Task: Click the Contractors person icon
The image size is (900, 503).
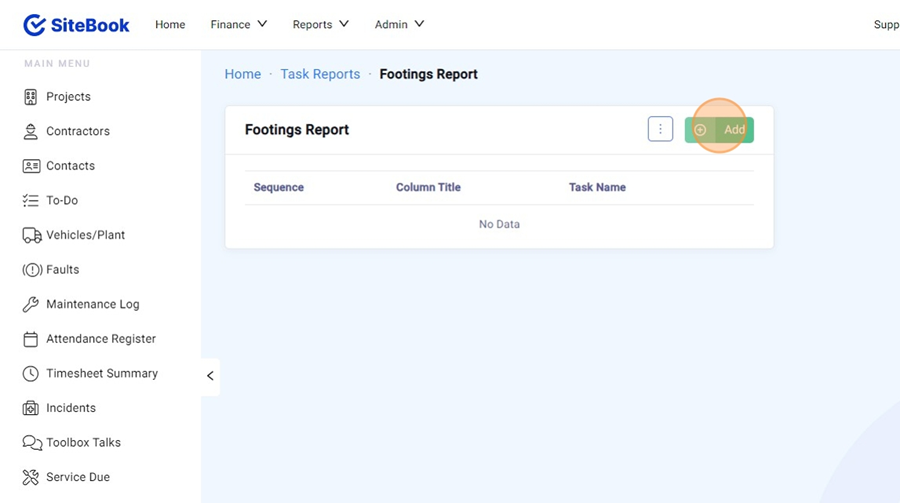Action: pyautogui.click(x=30, y=131)
